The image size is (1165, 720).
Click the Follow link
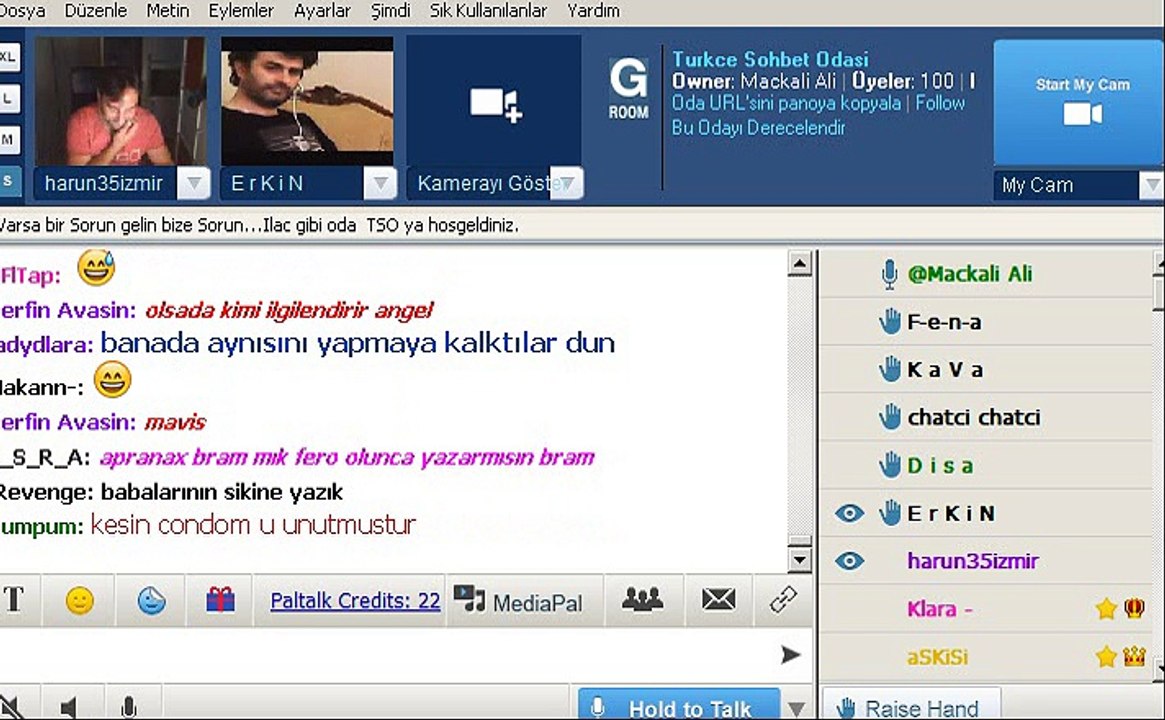(940, 103)
